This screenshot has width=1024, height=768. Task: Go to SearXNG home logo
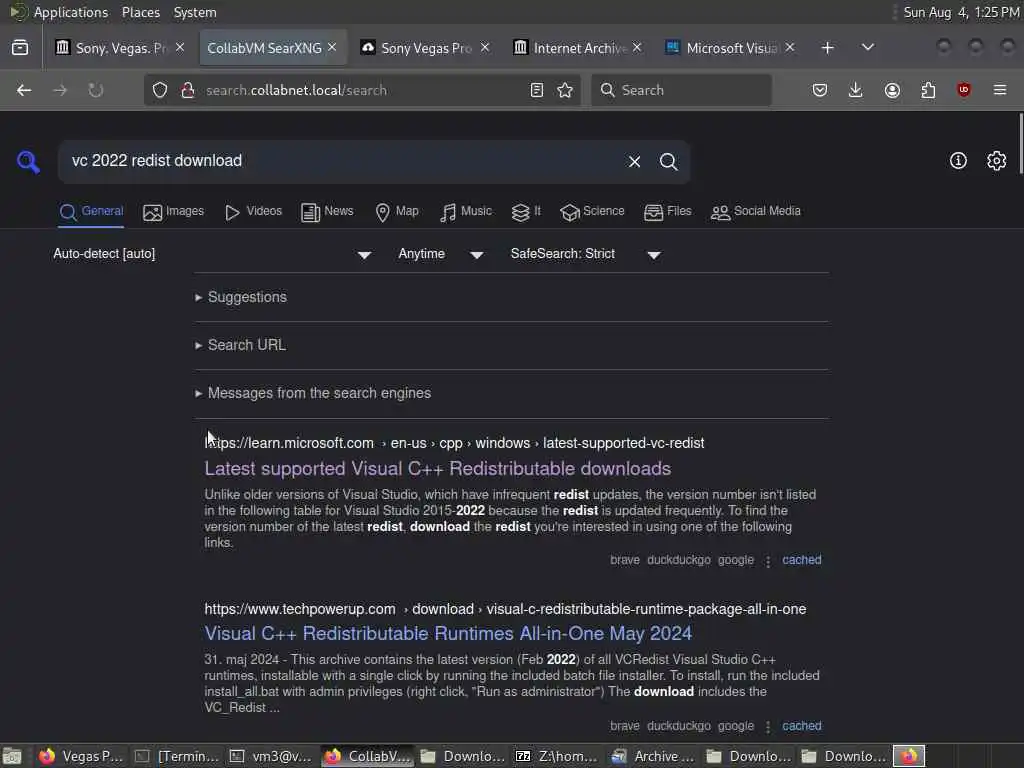tap(28, 161)
